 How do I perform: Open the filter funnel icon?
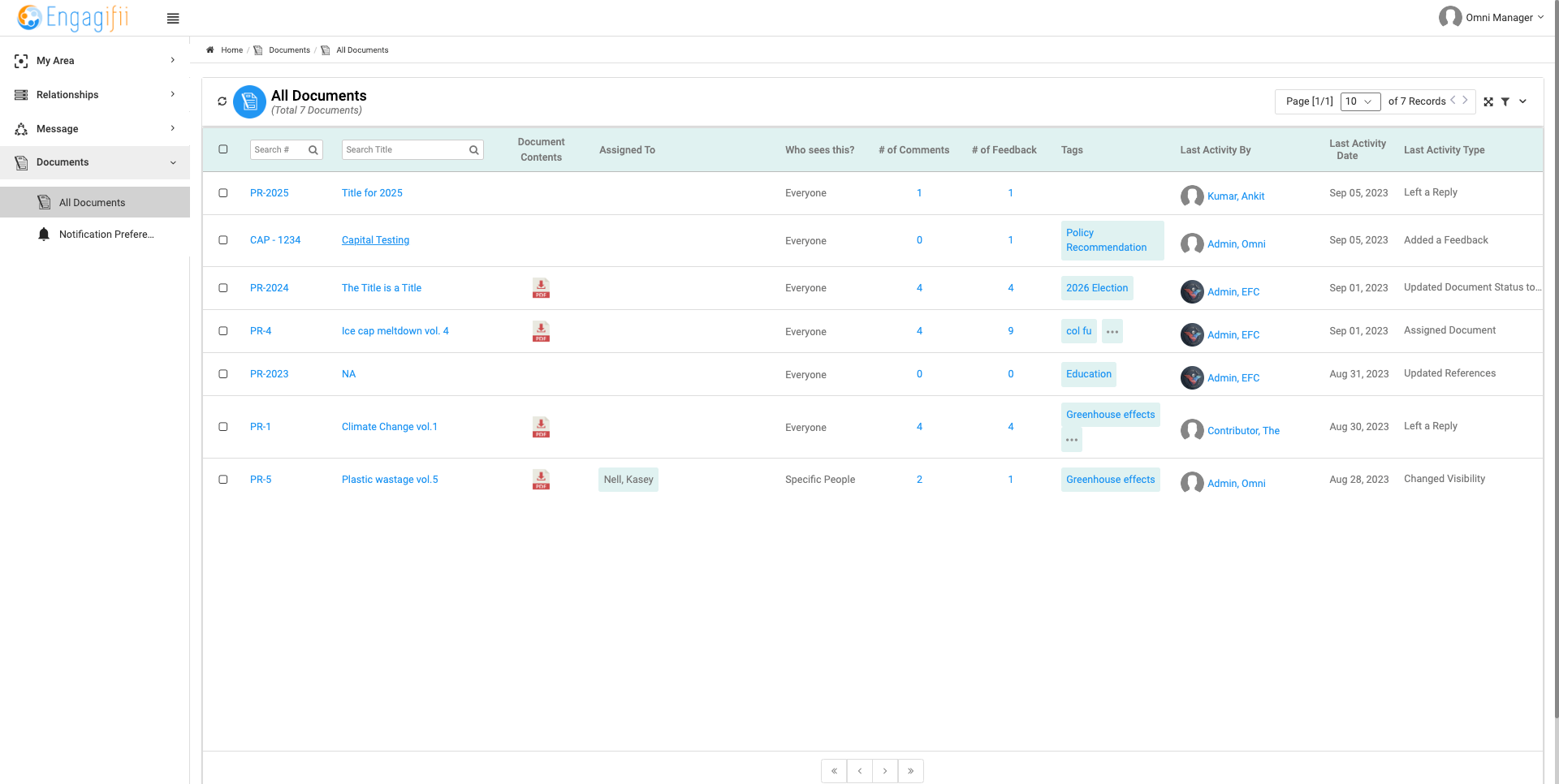pos(1505,101)
